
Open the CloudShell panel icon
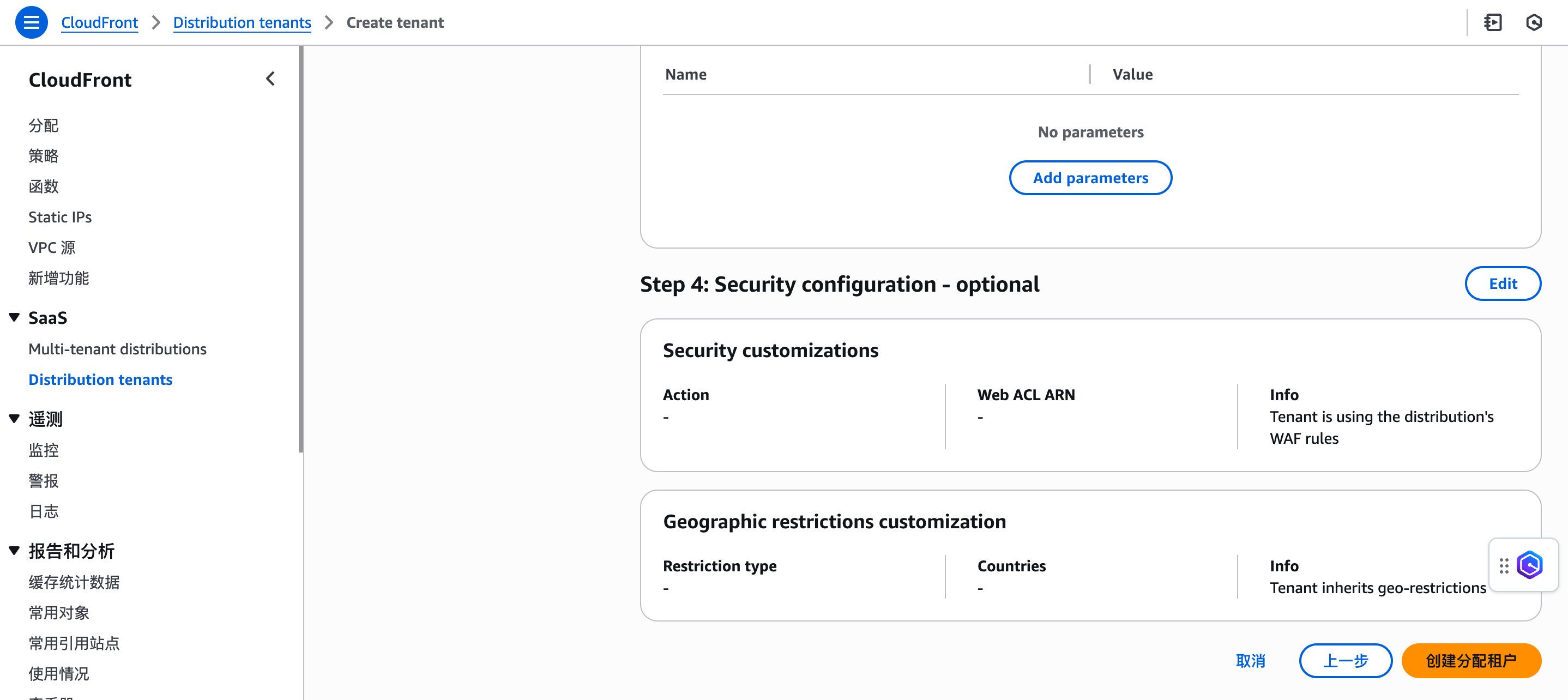(x=1493, y=22)
